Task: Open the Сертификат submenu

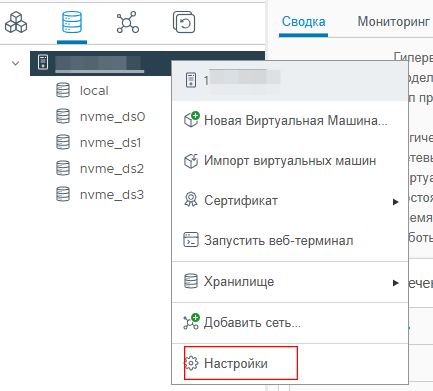Action: tap(290, 201)
